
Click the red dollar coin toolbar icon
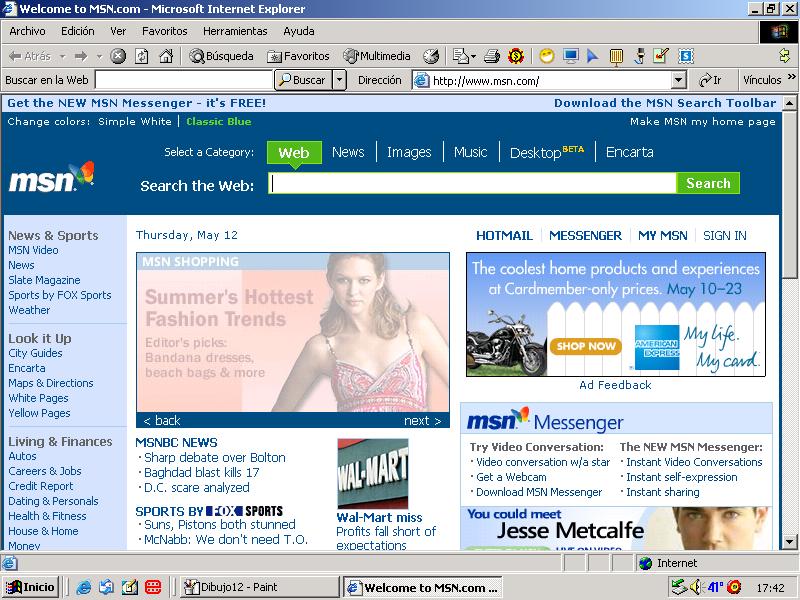point(516,56)
